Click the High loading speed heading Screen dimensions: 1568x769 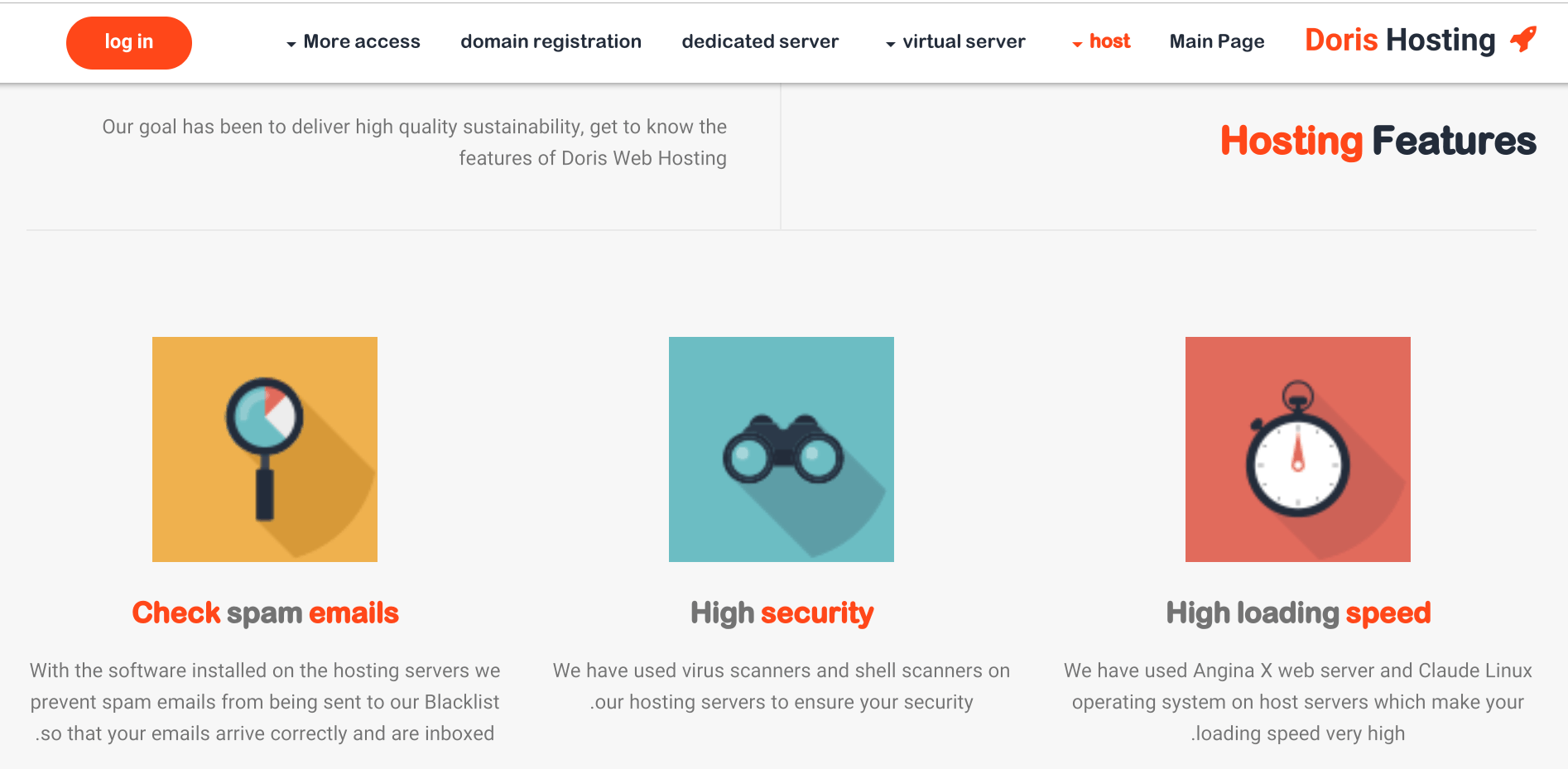(1298, 613)
